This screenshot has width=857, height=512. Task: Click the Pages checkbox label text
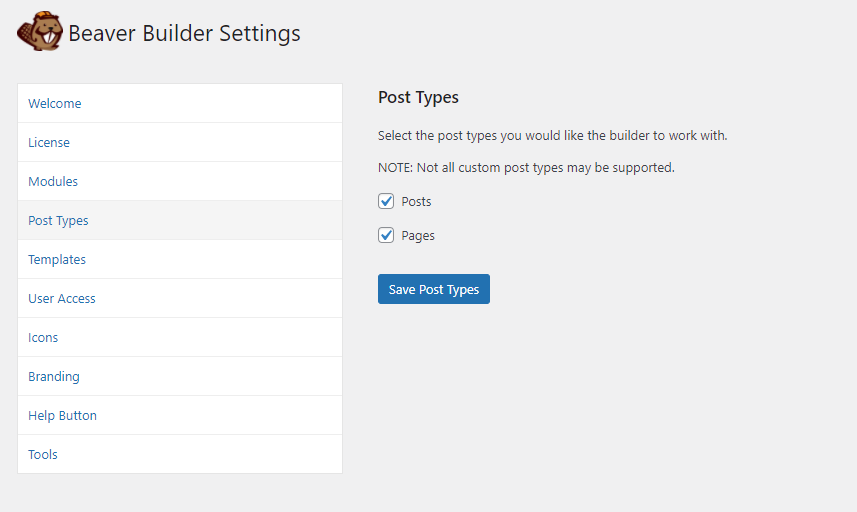click(418, 236)
